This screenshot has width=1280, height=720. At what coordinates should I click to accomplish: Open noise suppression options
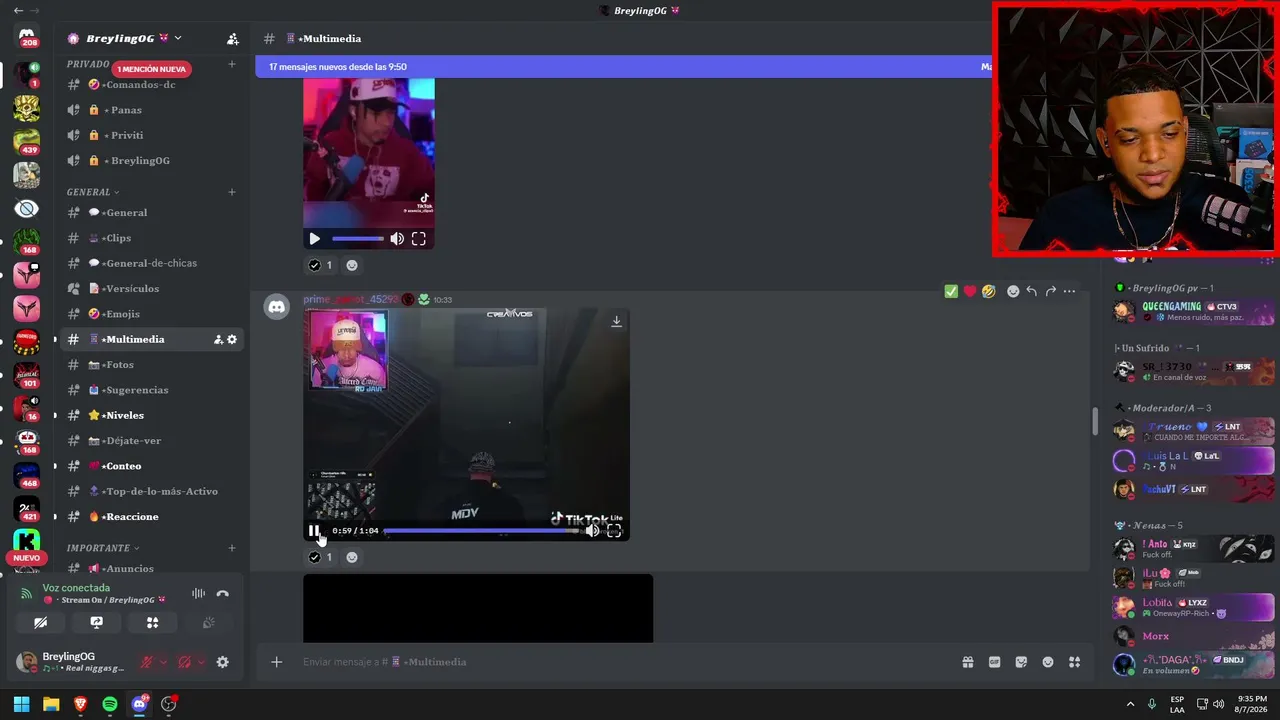click(198, 594)
